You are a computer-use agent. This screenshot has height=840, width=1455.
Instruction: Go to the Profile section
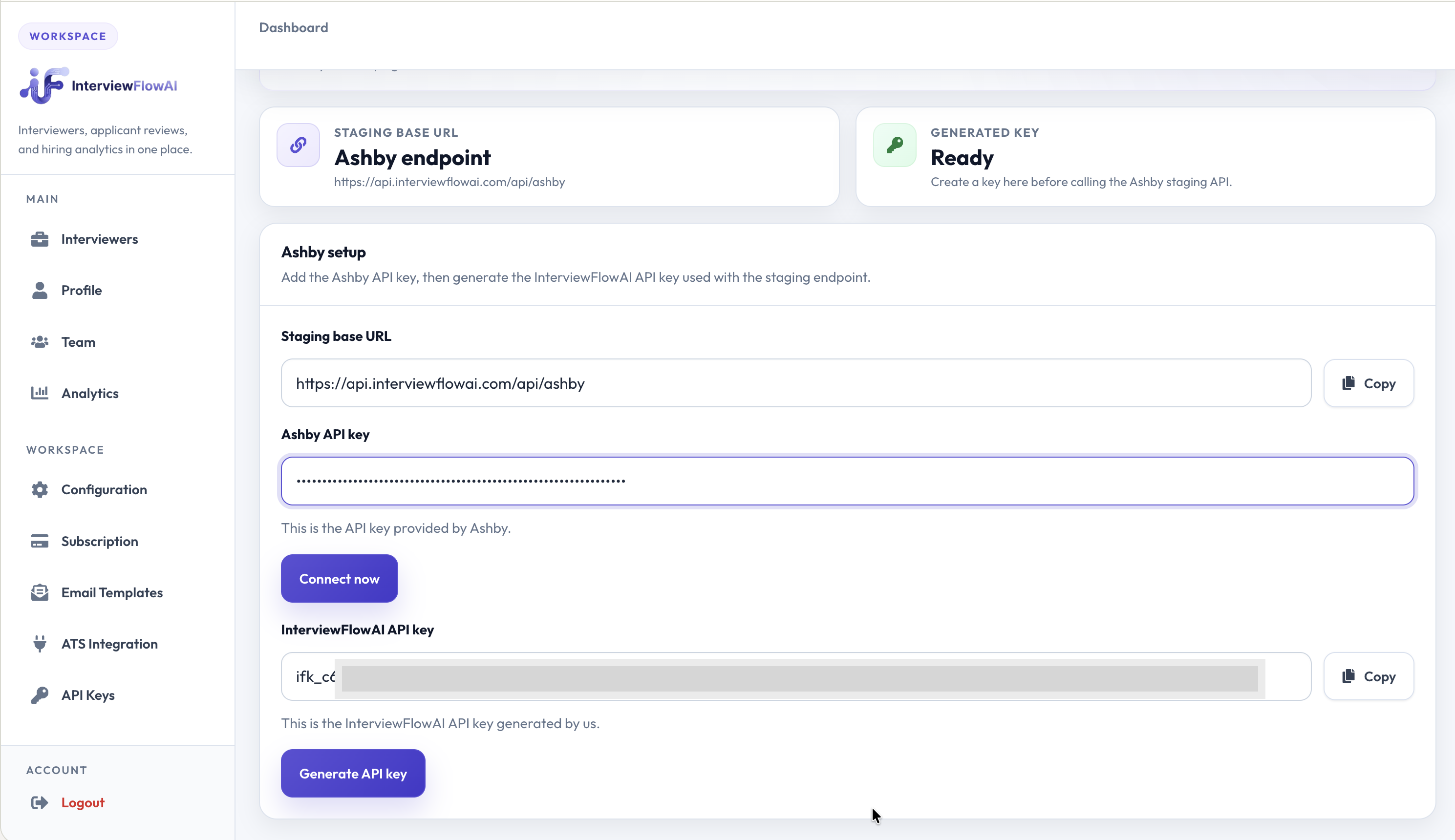click(82, 290)
